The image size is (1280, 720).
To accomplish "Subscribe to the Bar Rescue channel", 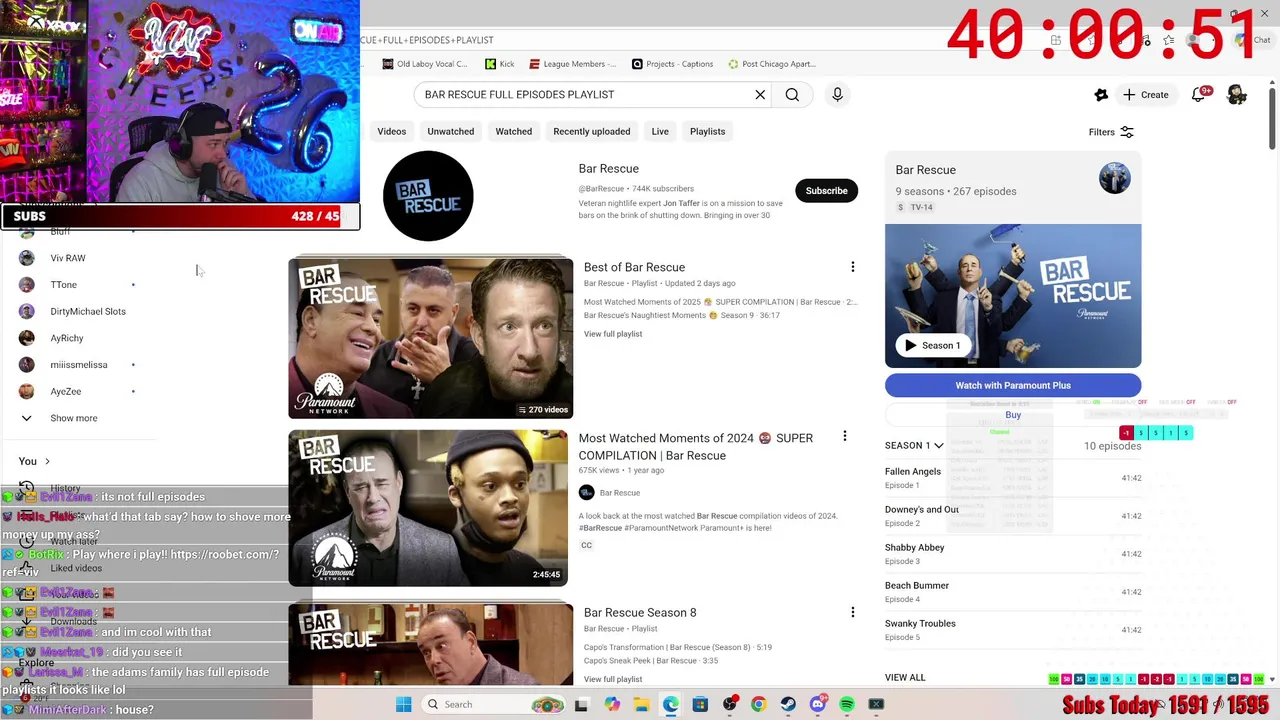I will tap(827, 191).
